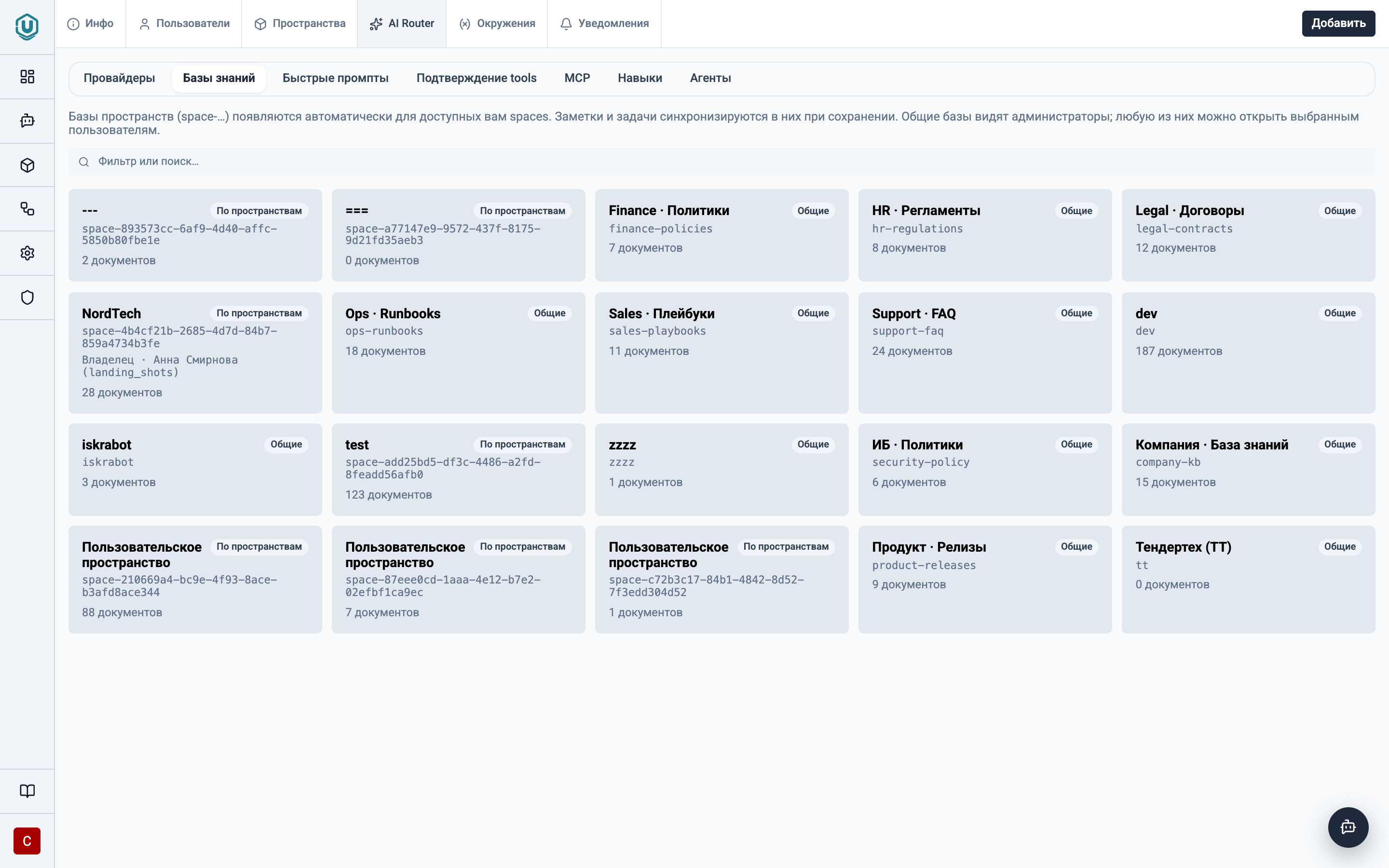The width and height of the screenshot is (1389, 868).
Task: Open the iskrabot knowledge base card
Action: pos(195,470)
